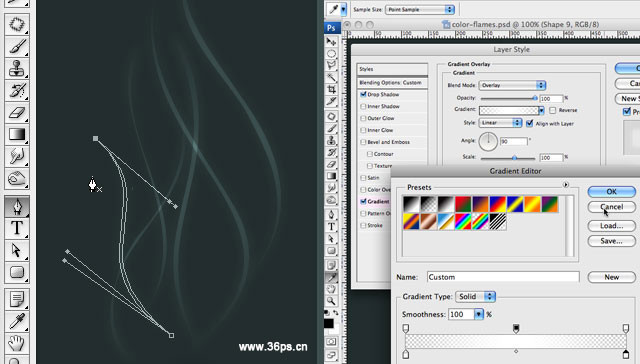Uncheck Align with Layer

pos(529,123)
